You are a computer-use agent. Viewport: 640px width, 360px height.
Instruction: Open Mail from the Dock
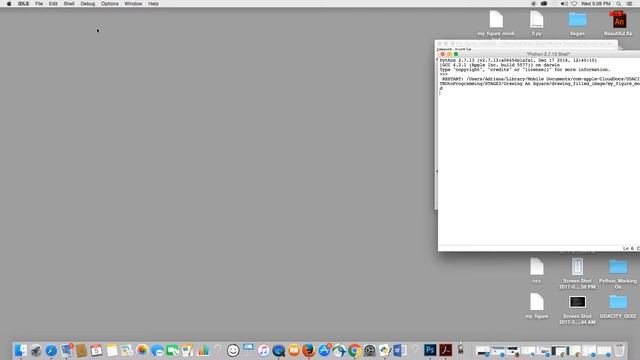(x=67, y=350)
